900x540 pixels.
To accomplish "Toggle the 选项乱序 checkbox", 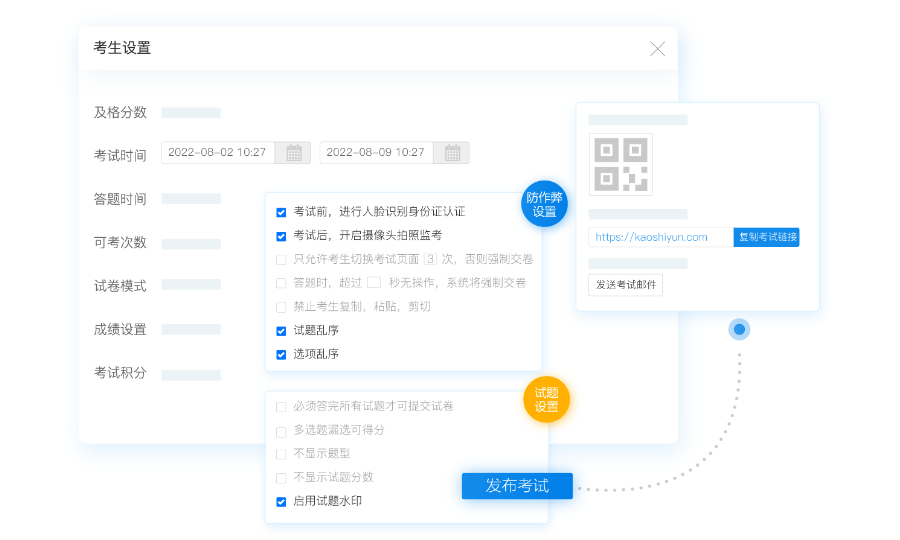I will (x=281, y=354).
